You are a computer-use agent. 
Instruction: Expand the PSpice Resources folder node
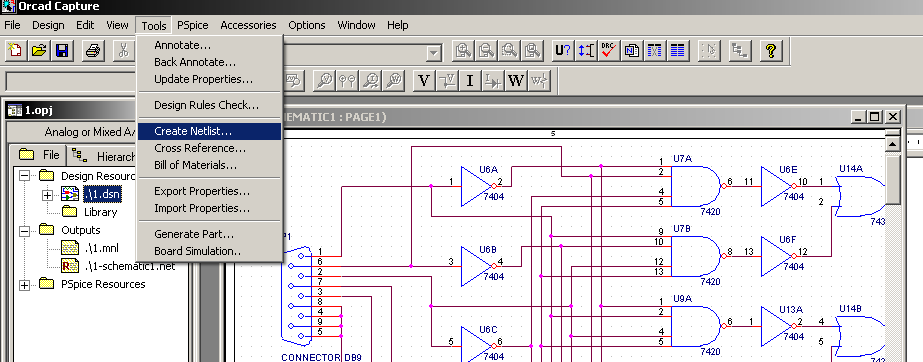[x=24, y=285]
